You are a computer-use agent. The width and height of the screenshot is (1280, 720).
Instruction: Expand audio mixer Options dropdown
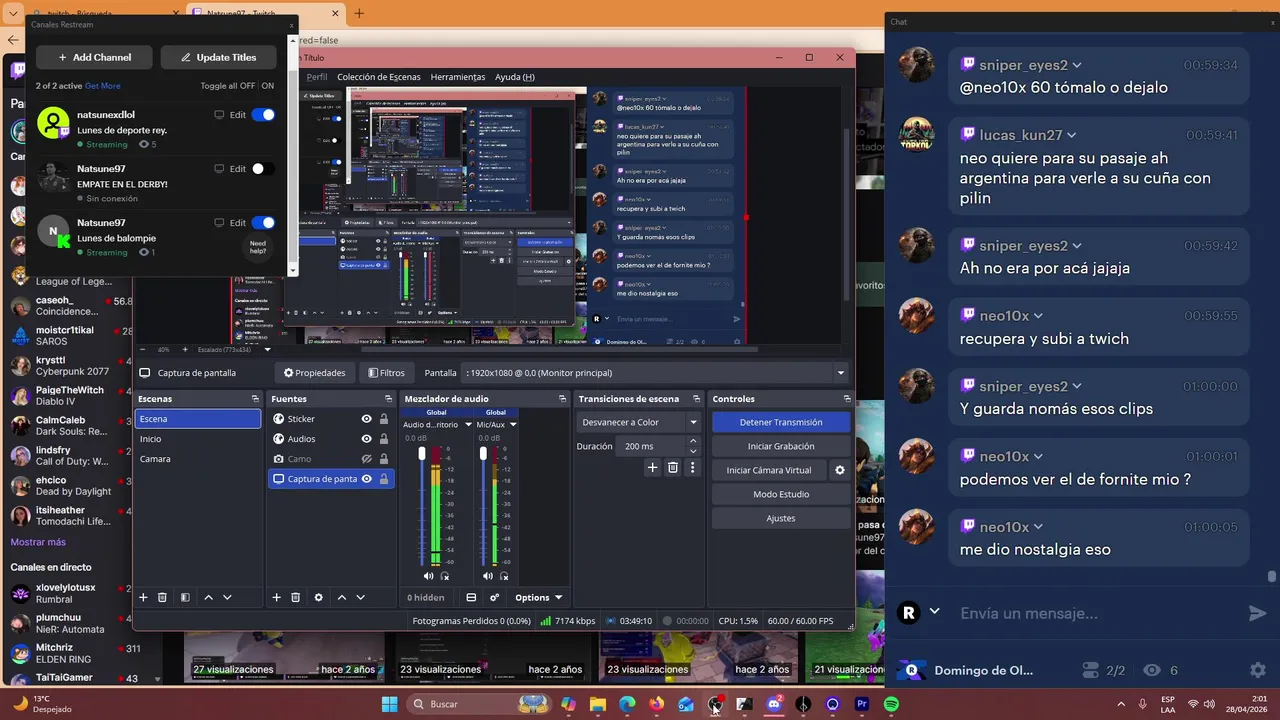click(x=538, y=598)
